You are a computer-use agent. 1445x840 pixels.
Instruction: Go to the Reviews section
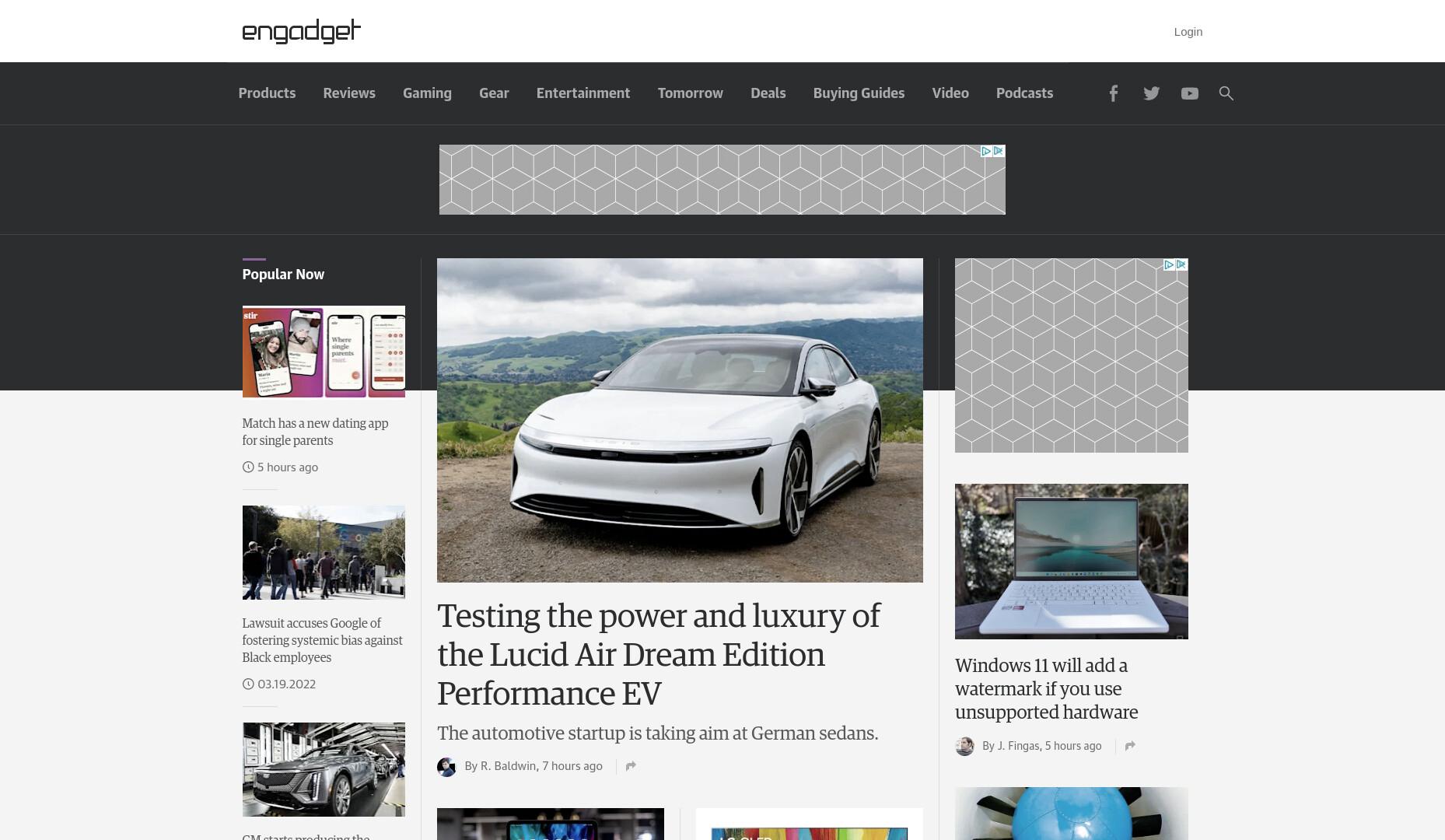coord(349,93)
